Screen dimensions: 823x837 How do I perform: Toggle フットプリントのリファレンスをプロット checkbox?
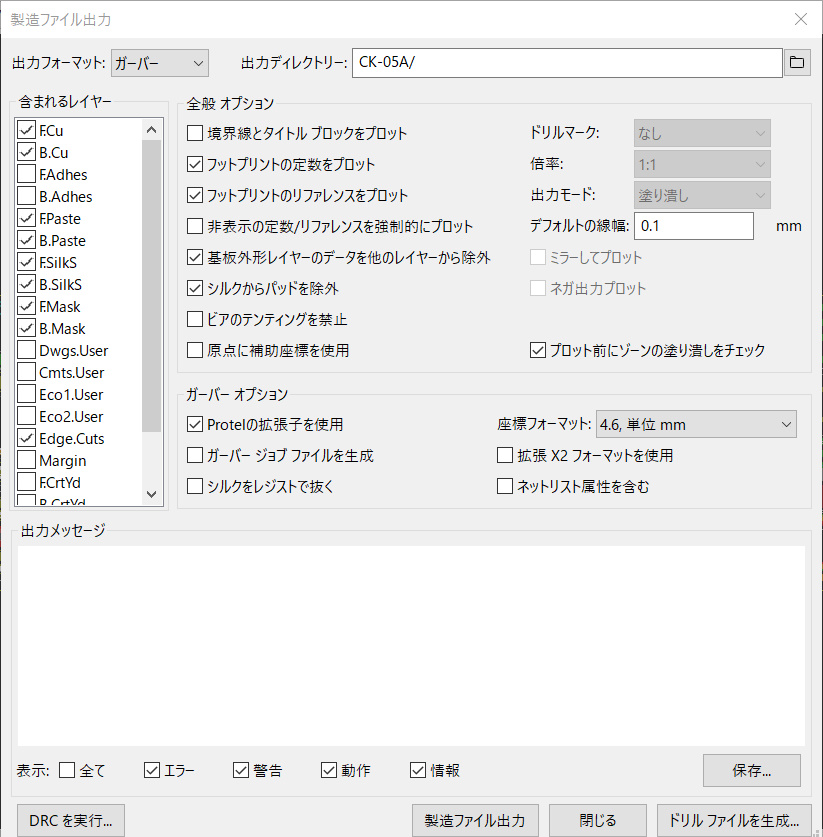(x=195, y=195)
